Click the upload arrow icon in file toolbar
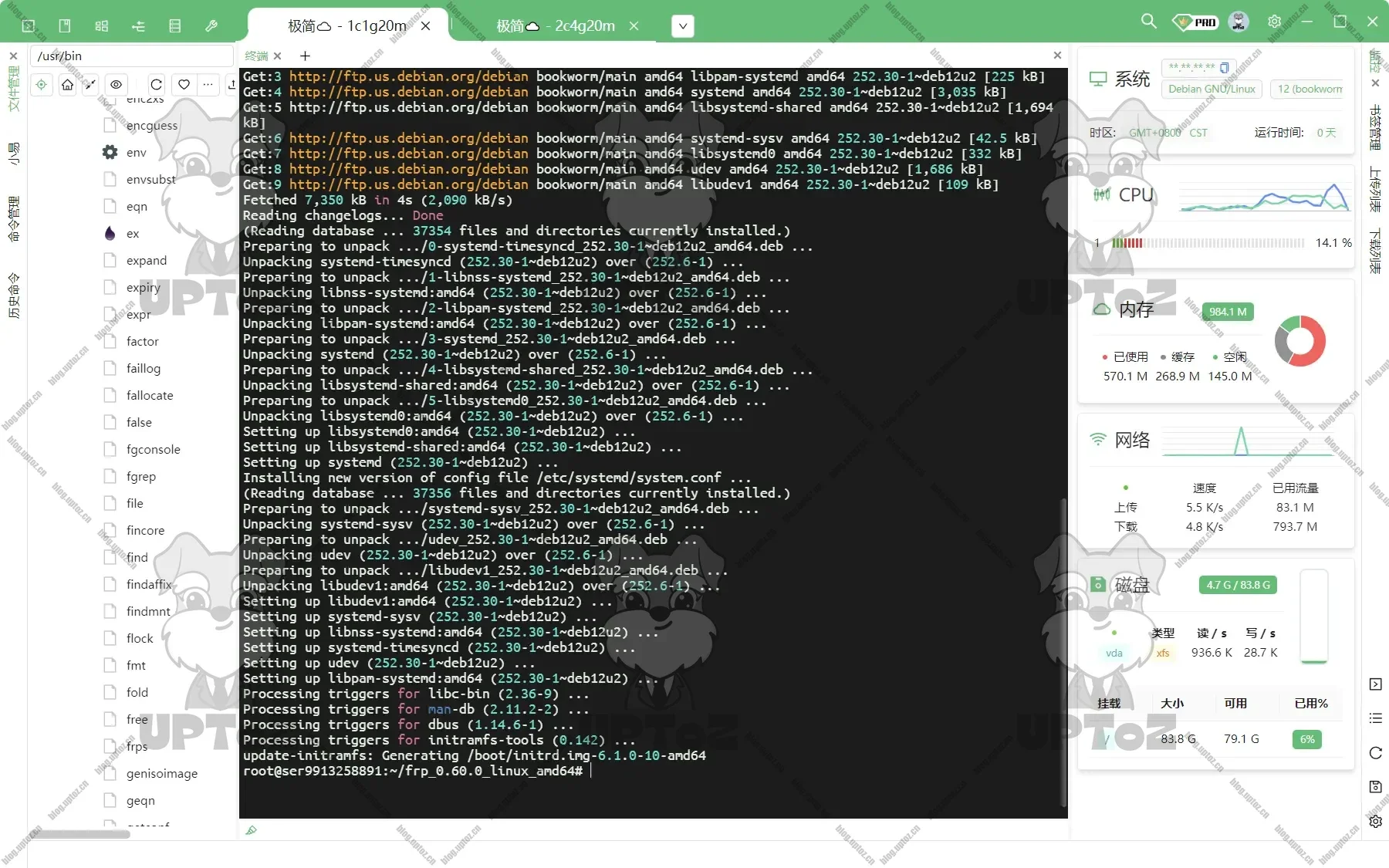The width and height of the screenshot is (1389, 868). [231, 84]
